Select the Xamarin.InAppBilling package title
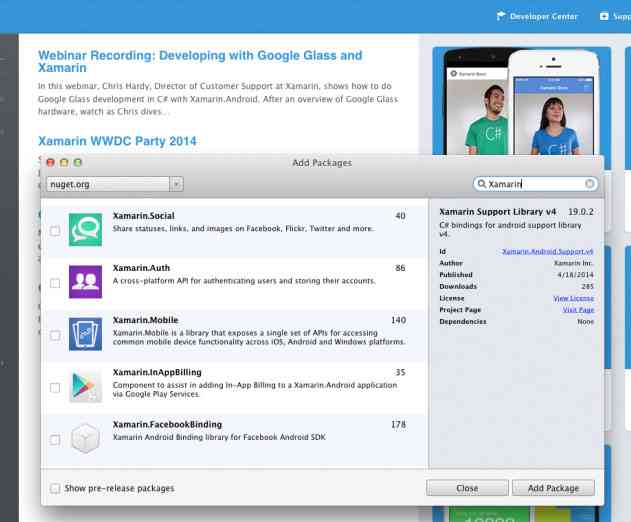 coord(157,372)
